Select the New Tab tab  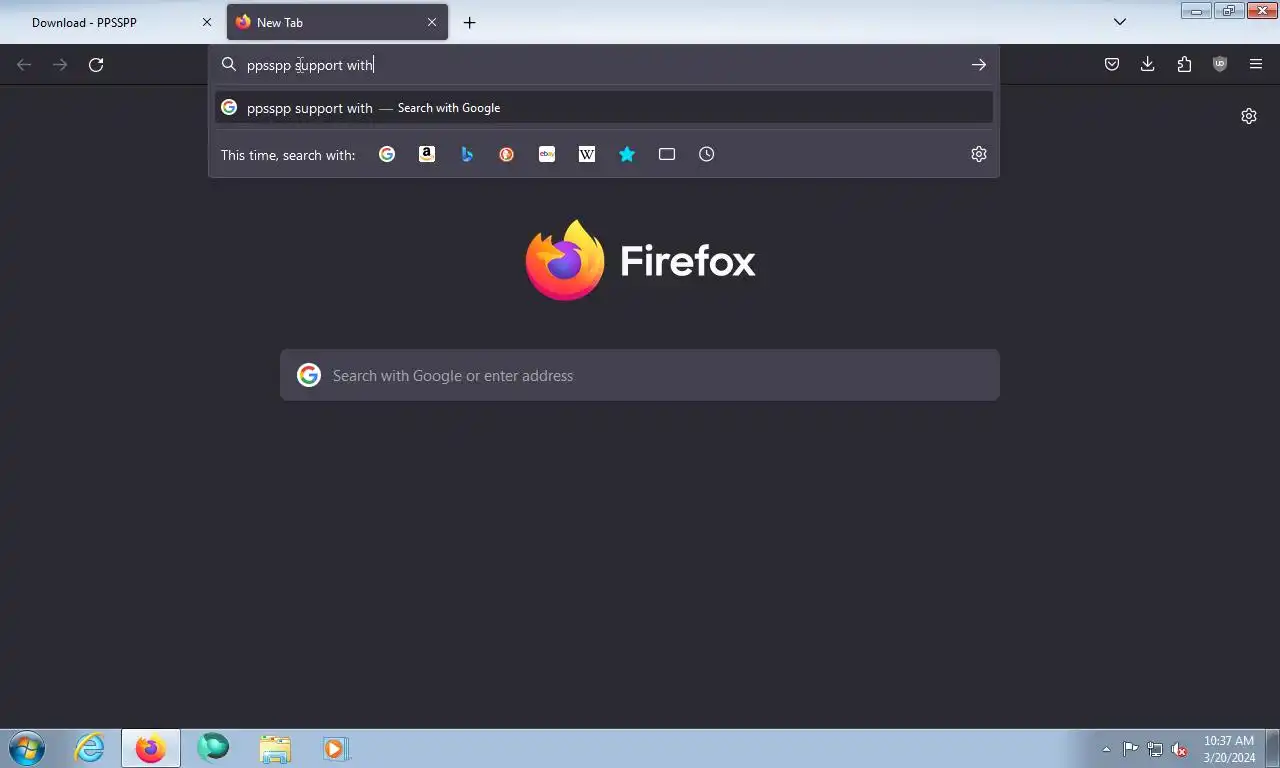pyautogui.click(x=337, y=22)
